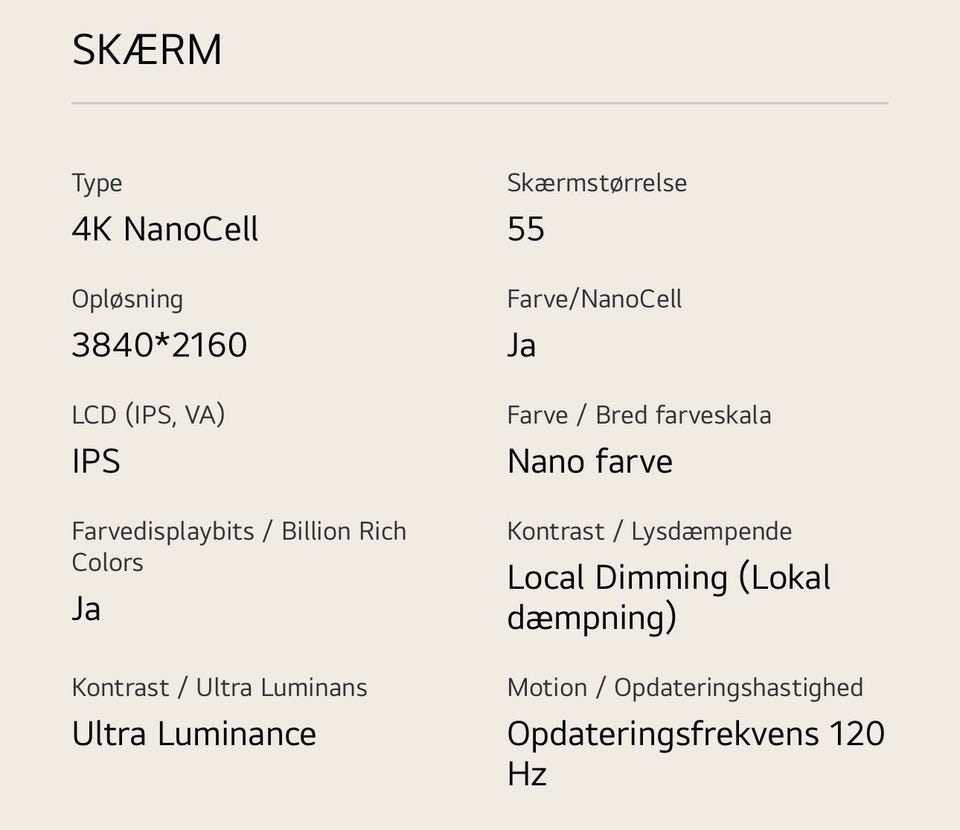Click the Farve/NanoCell label
This screenshot has width=960, height=830.
(x=594, y=299)
